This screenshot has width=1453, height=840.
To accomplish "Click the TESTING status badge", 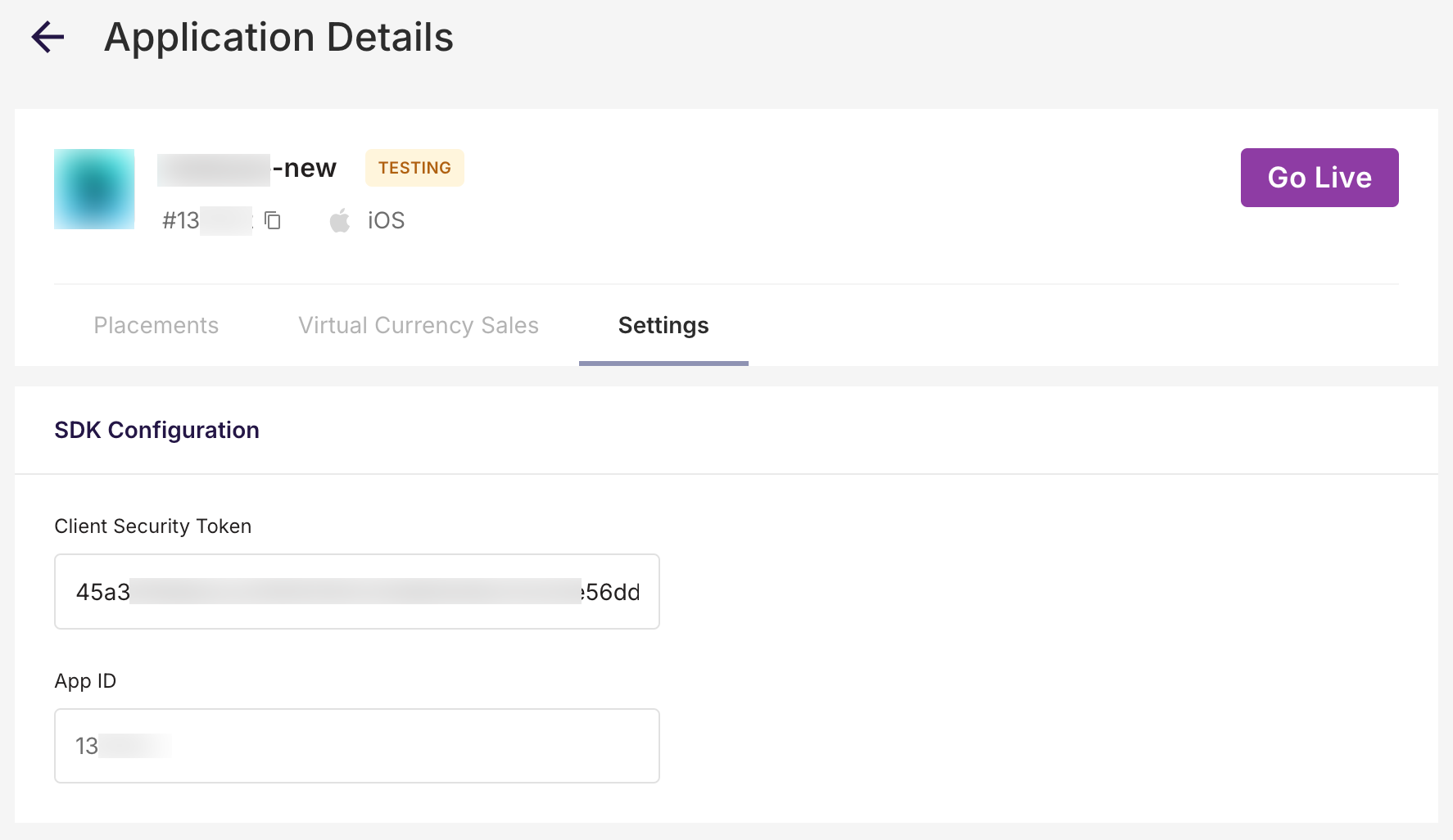I will tap(414, 168).
